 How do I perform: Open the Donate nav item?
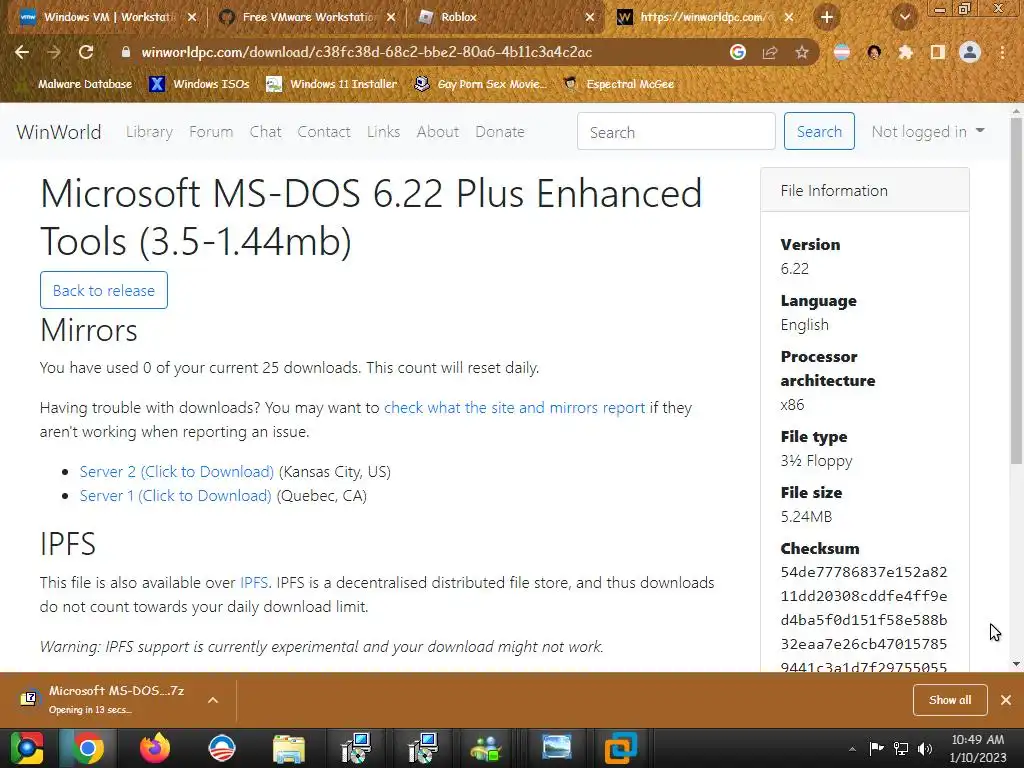[500, 132]
